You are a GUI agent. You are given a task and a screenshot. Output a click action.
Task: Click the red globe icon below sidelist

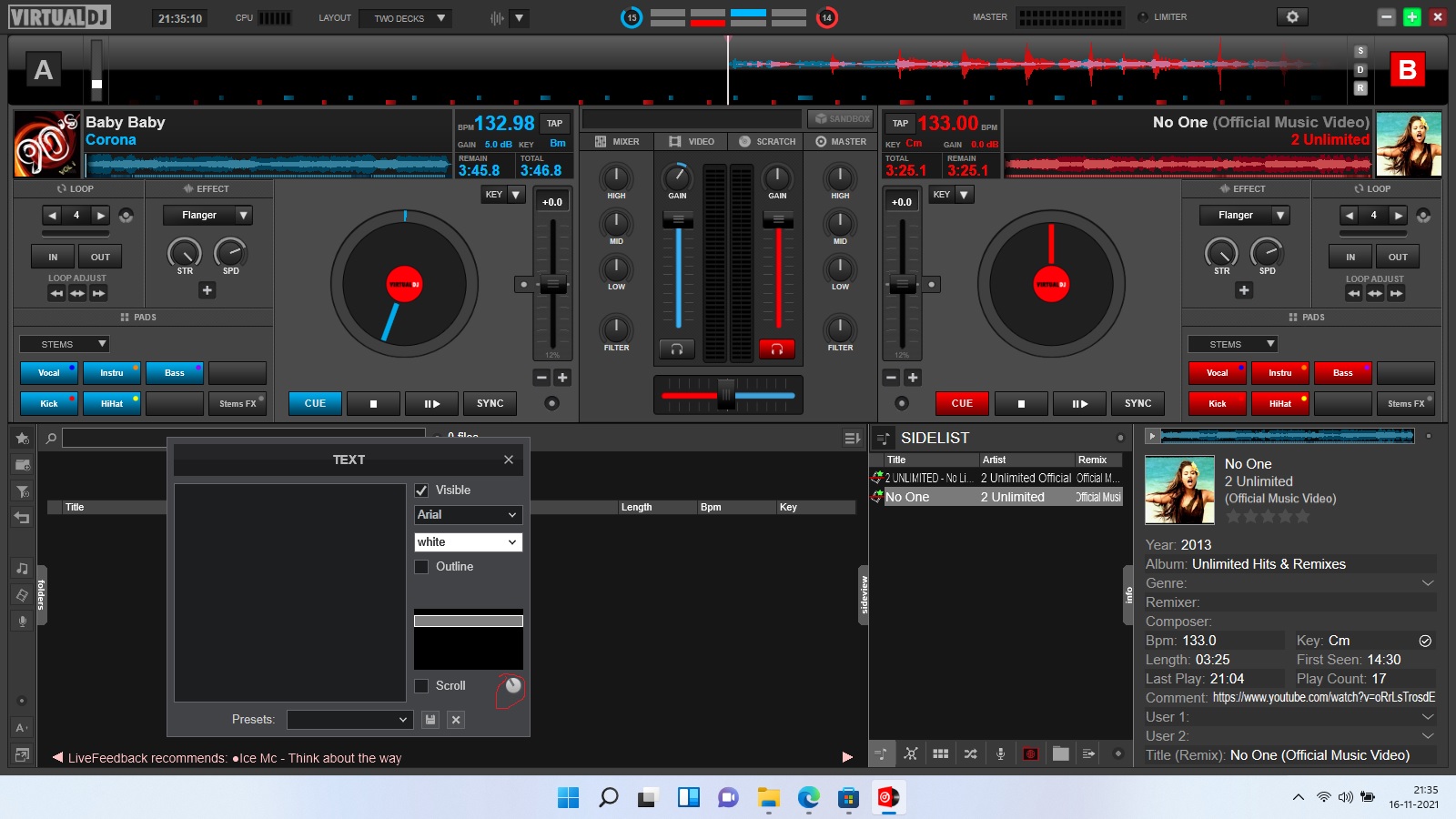tap(1030, 753)
